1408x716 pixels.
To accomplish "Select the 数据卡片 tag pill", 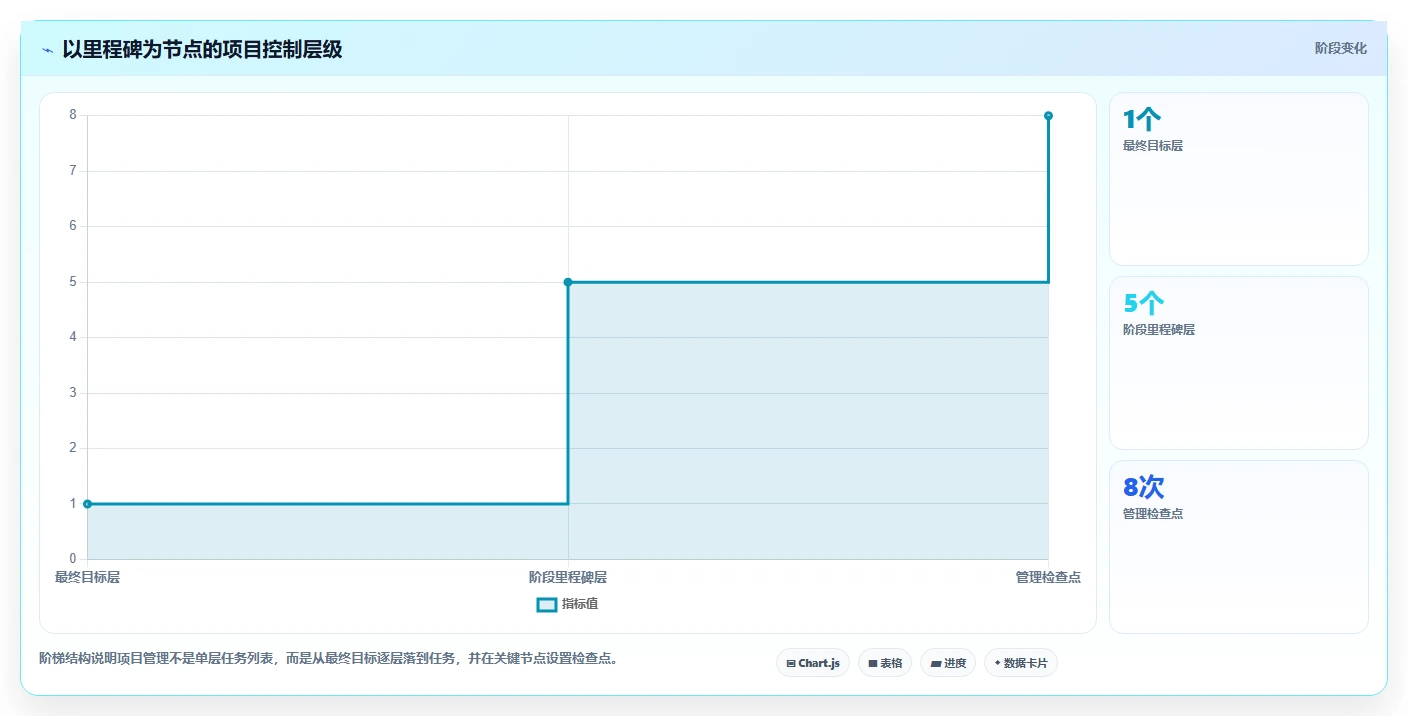I will 1020,663.
